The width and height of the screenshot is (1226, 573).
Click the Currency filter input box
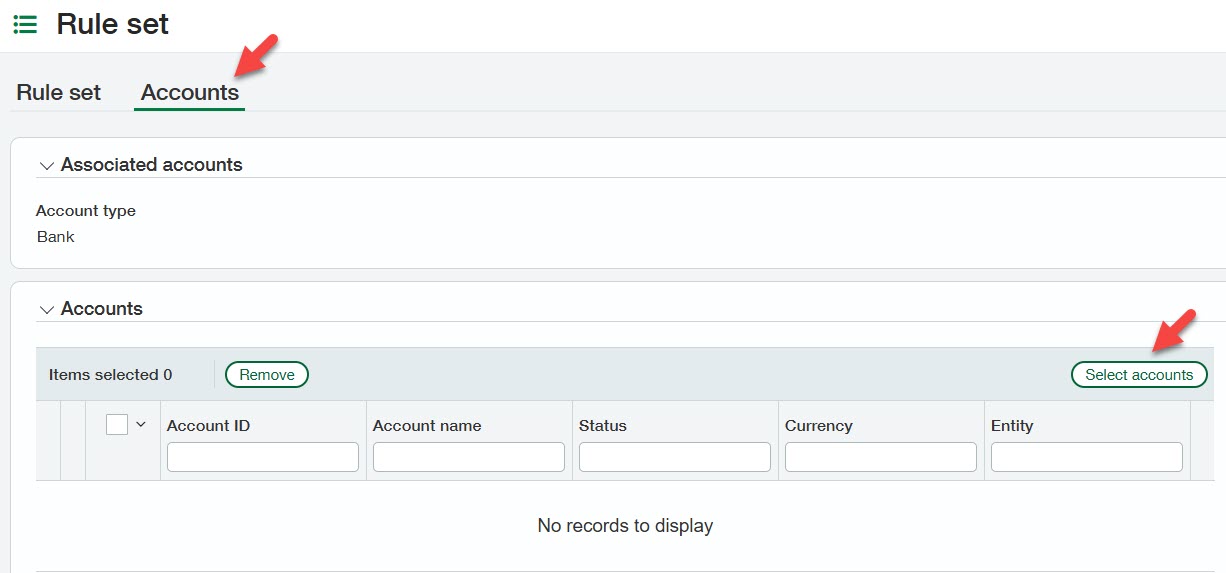coord(881,457)
